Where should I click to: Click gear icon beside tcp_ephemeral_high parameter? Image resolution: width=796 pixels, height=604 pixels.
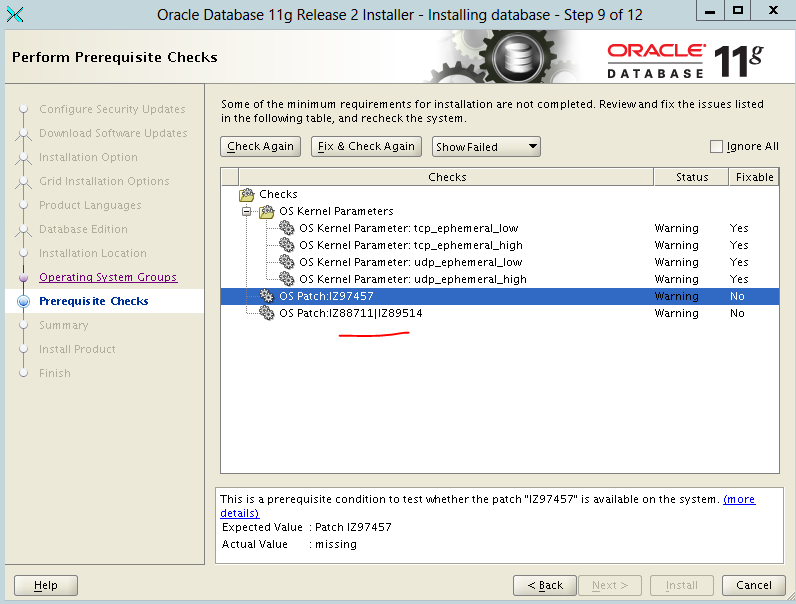[x=287, y=245]
